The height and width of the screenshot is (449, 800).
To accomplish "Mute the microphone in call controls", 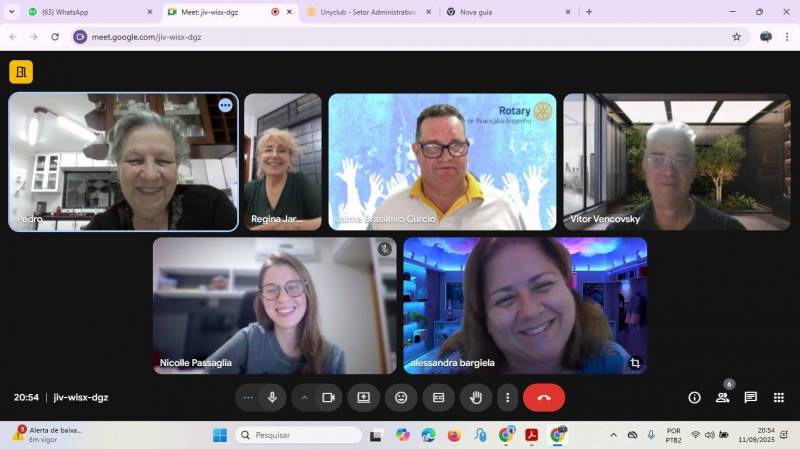I will pyautogui.click(x=272, y=397).
